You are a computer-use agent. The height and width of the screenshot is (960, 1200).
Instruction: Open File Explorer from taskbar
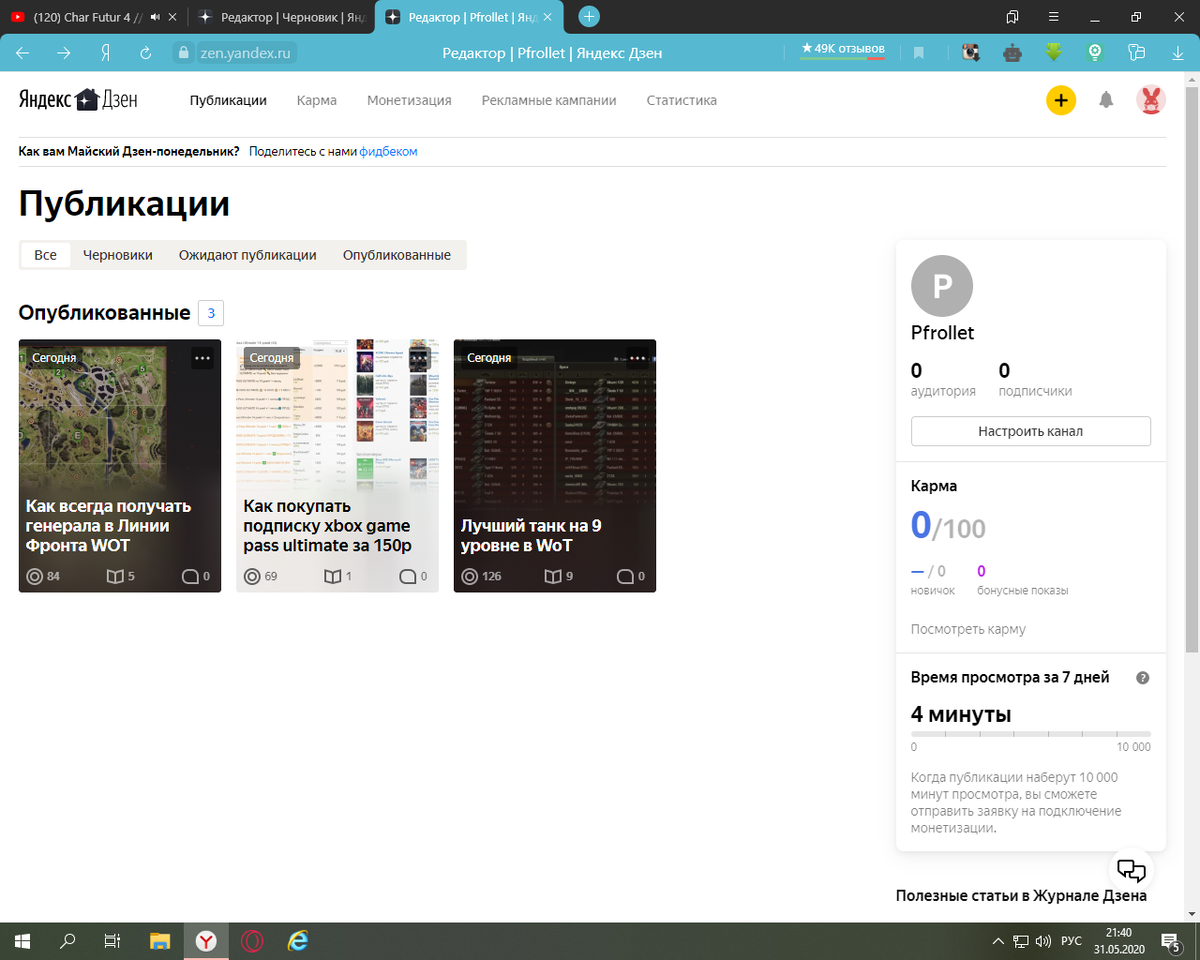pyautogui.click(x=160, y=940)
